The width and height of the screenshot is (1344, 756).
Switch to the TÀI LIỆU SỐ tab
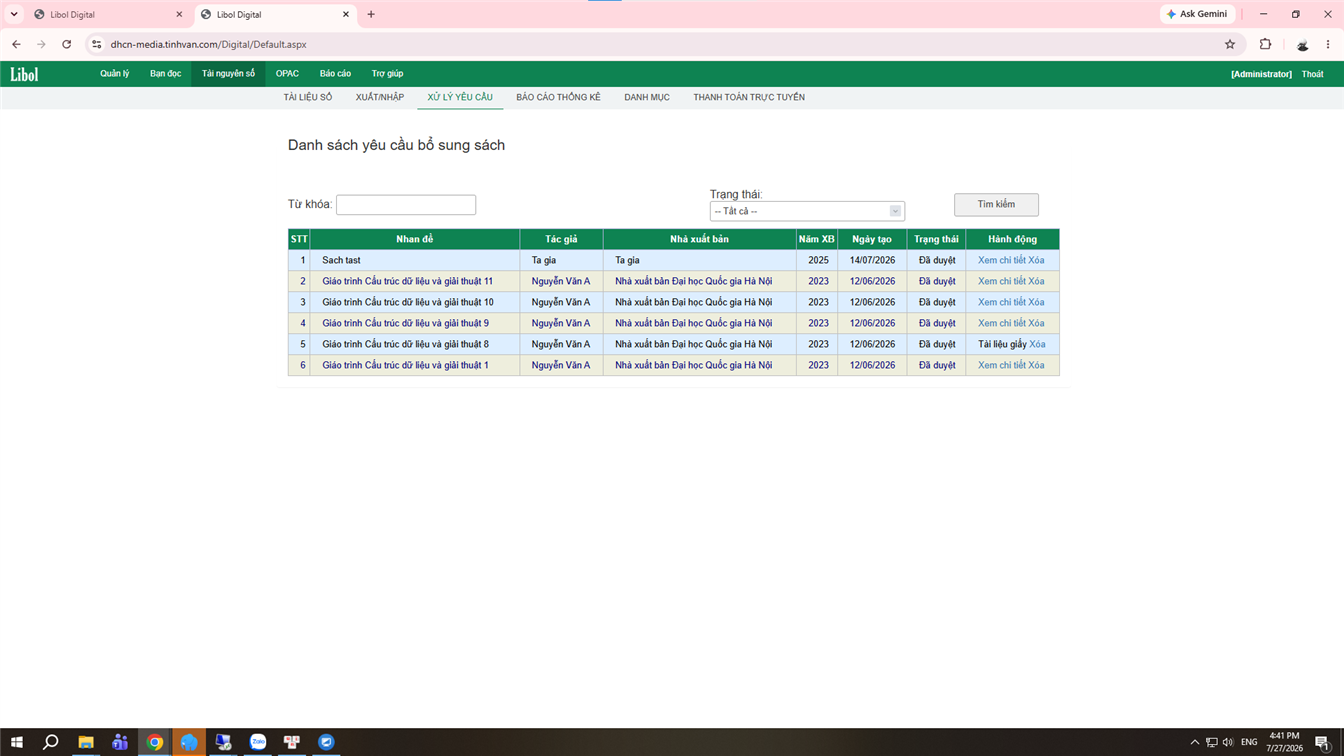click(x=308, y=98)
